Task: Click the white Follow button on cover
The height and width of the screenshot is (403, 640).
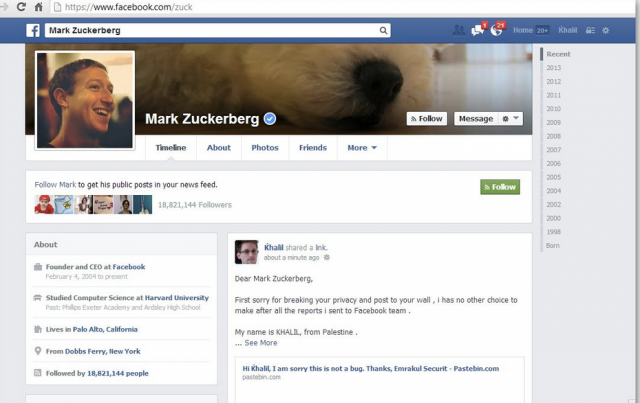Action: click(427, 119)
